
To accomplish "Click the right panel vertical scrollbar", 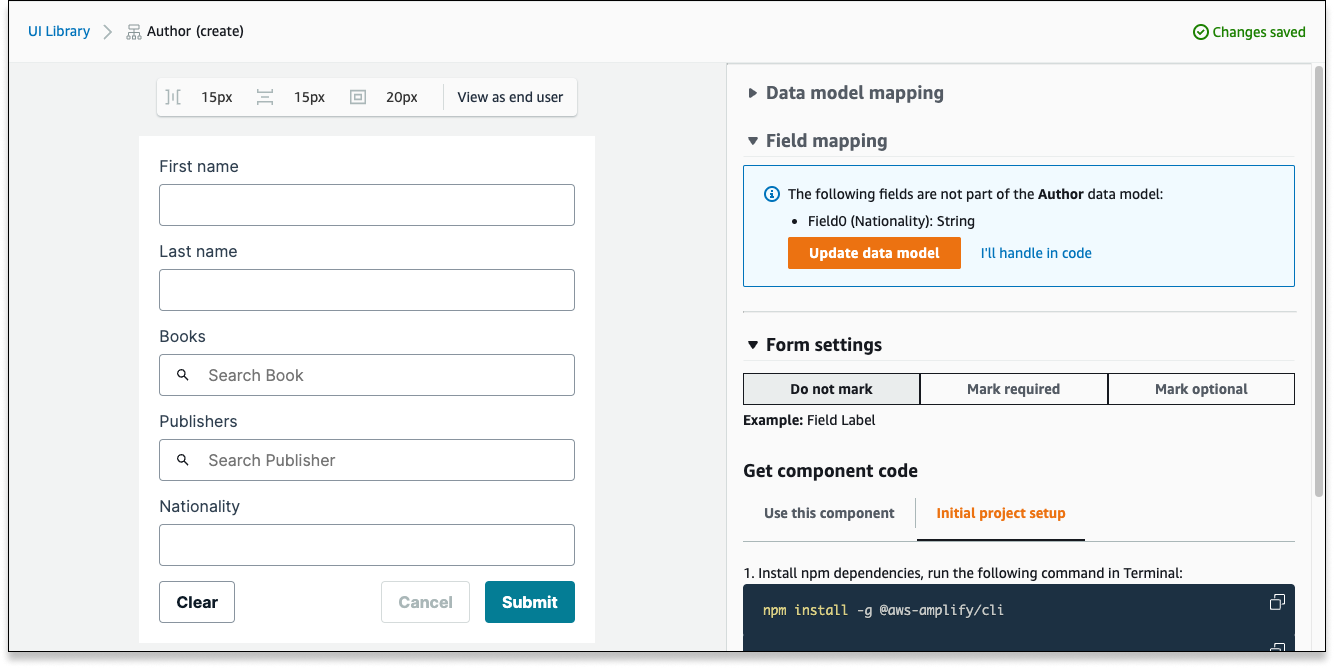I will tap(1318, 283).
